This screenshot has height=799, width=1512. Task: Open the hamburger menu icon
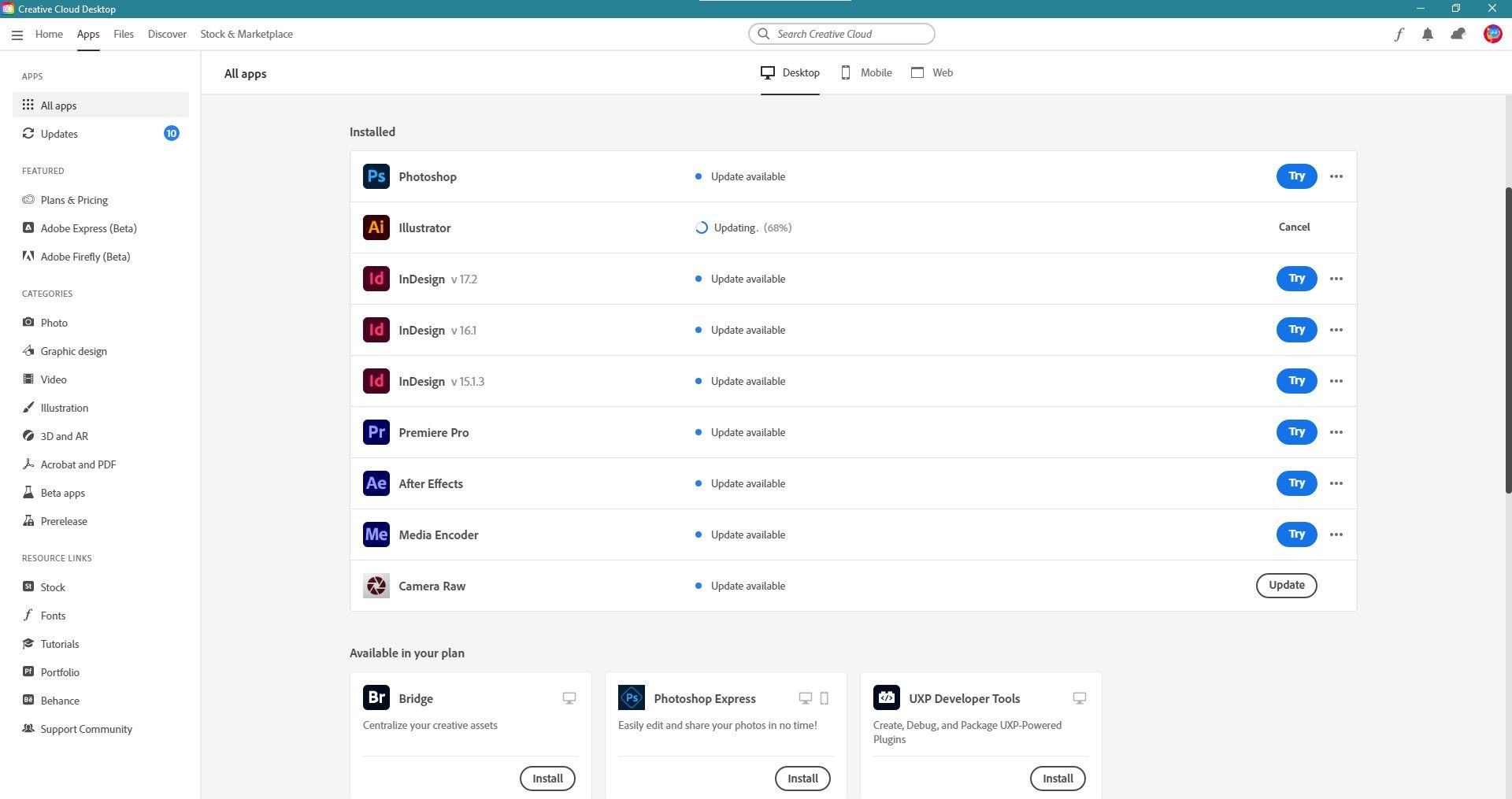(17, 35)
